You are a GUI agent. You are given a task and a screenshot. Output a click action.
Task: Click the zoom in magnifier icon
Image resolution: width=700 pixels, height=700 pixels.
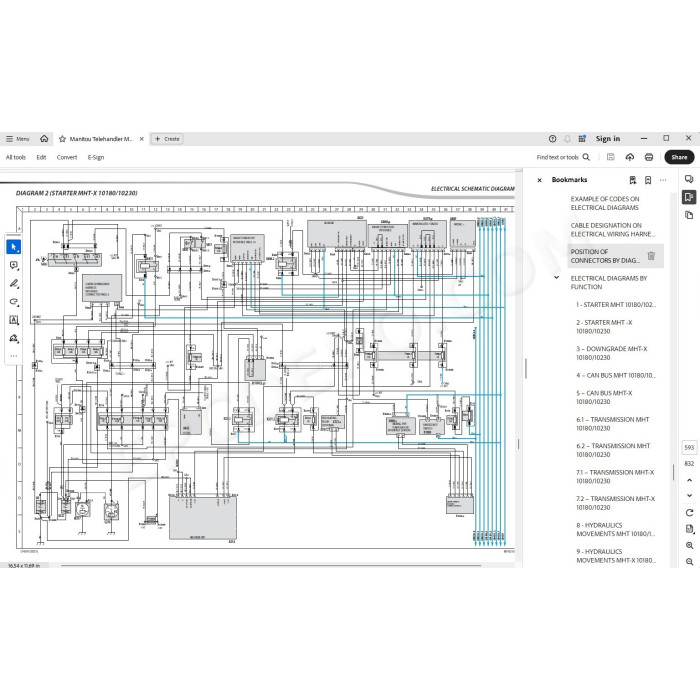(x=689, y=545)
